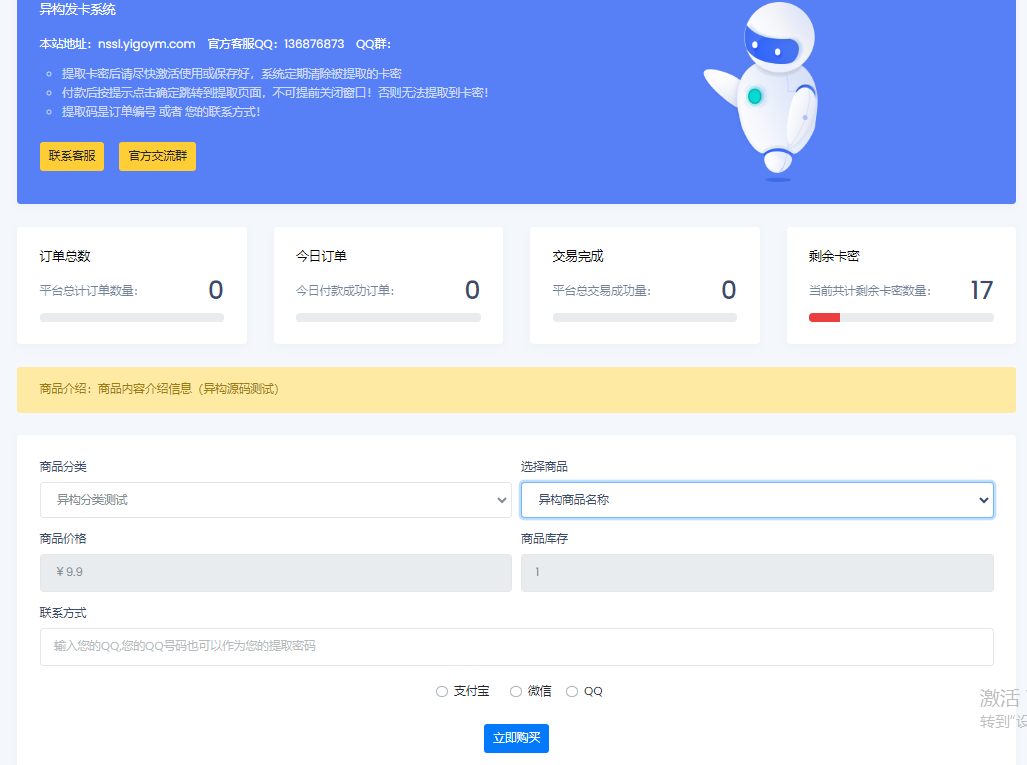Open the 选择商品 product dropdown
Viewport: 1027px width, 765px height.
click(x=756, y=500)
